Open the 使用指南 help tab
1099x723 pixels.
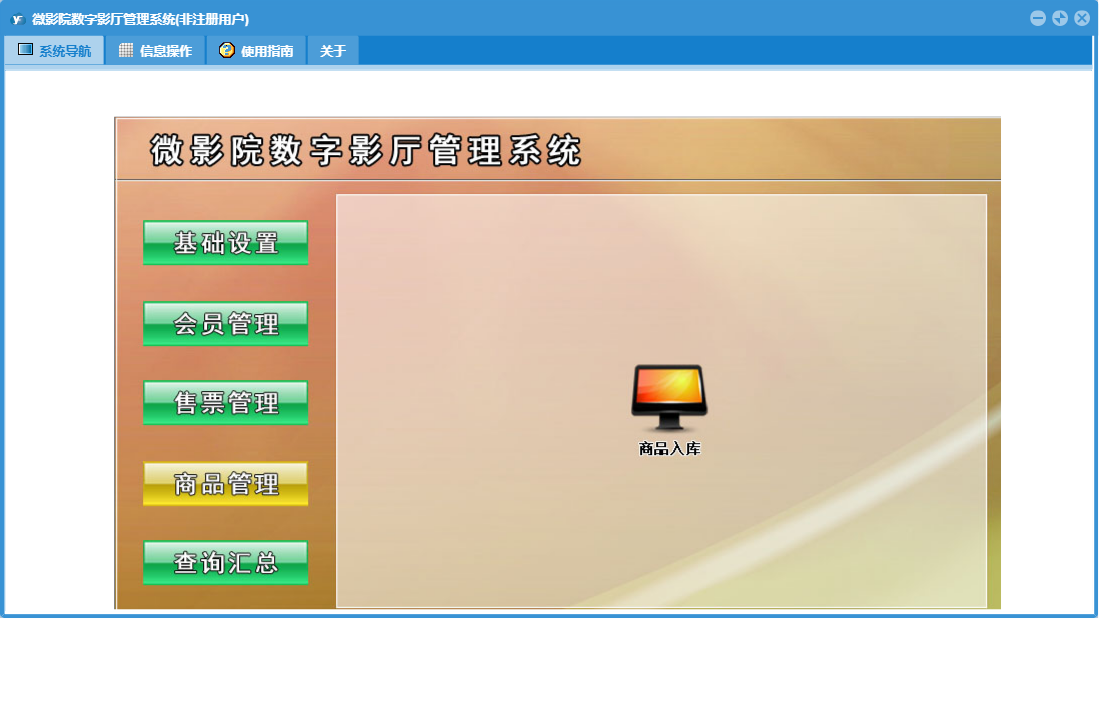pos(256,50)
